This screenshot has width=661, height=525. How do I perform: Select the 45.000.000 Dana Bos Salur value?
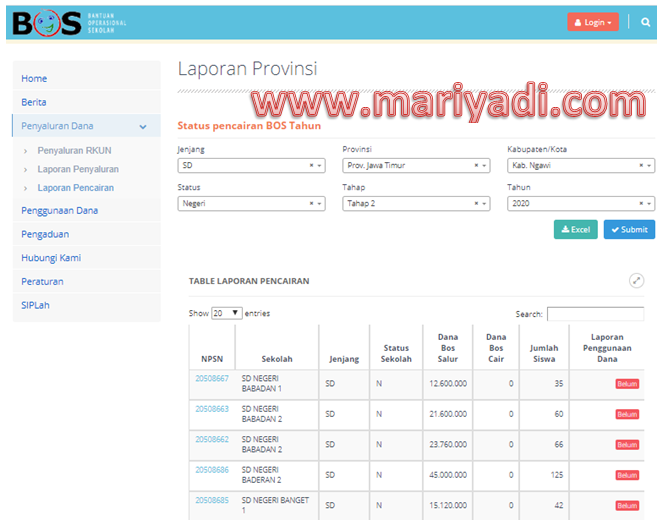coord(448,474)
